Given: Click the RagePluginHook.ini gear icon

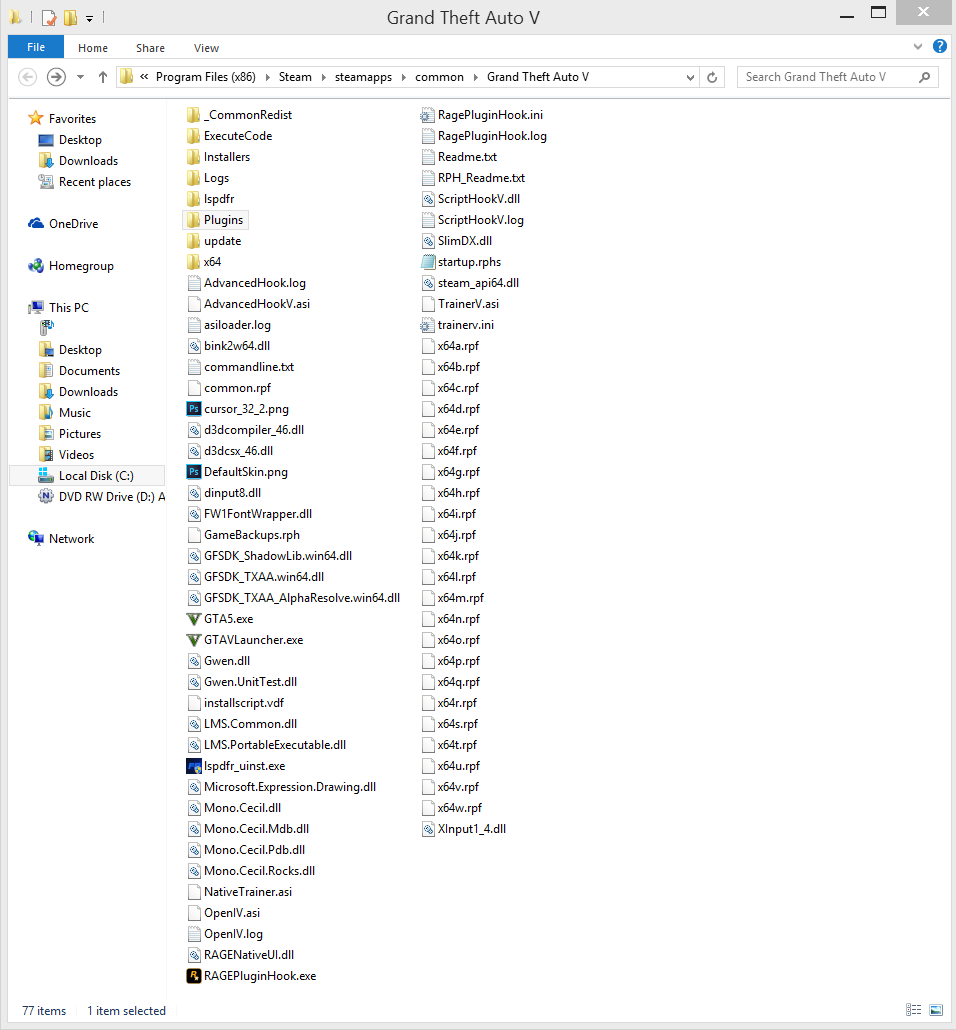Looking at the screenshot, I should pos(428,116).
